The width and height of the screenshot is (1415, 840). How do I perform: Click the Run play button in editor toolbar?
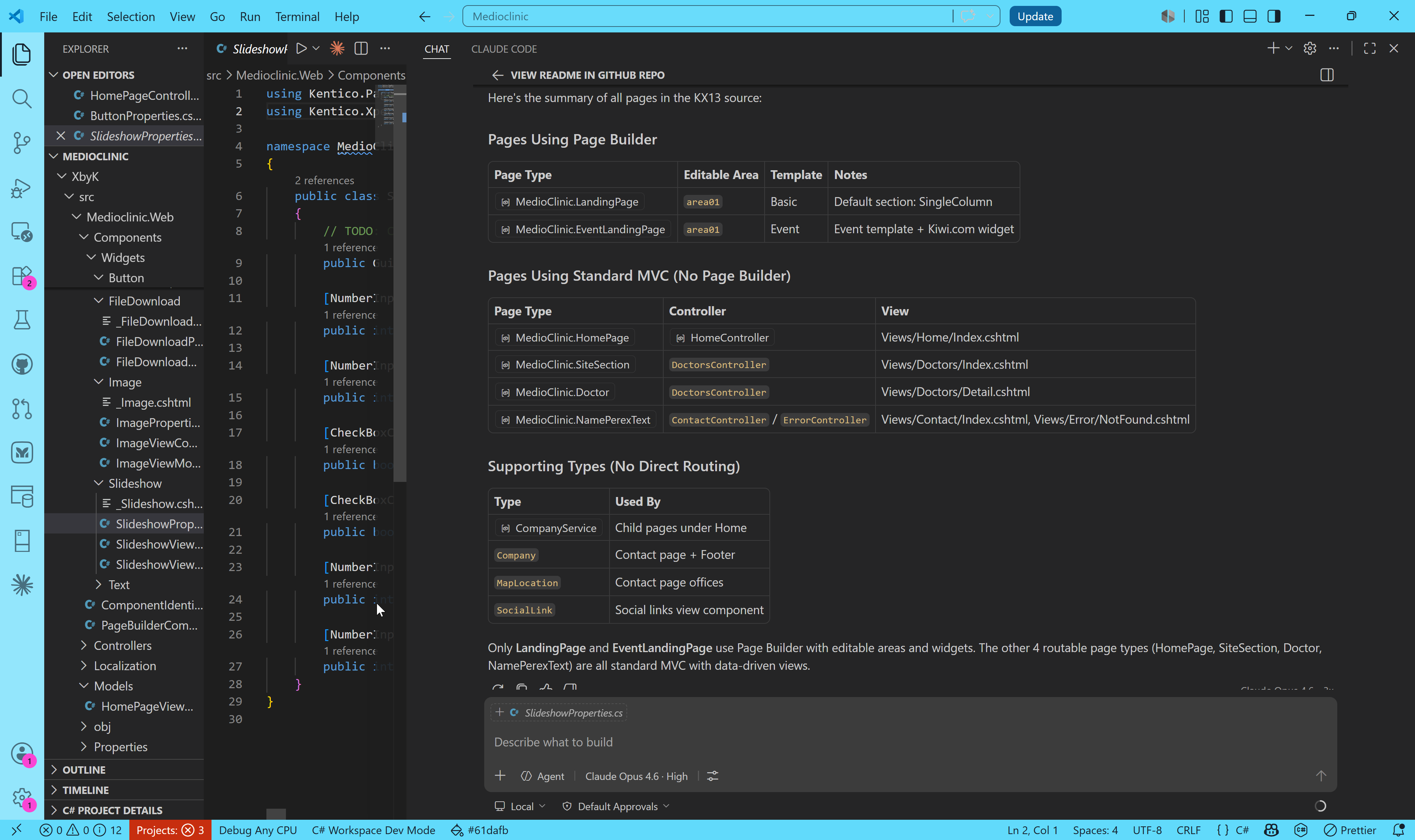tap(302, 49)
